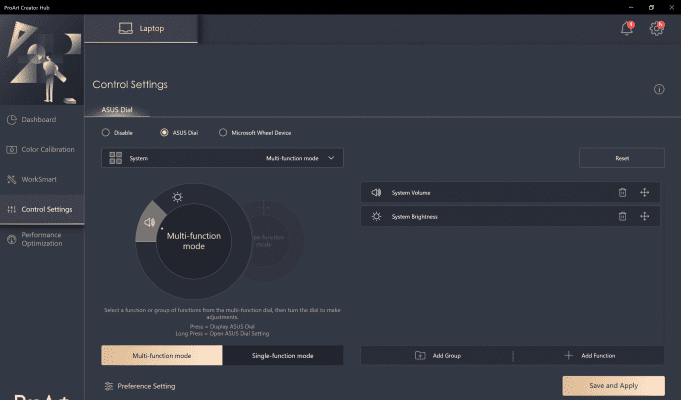Click the System Volume speaker icon
Screen dimensions: 681x400
pyautogui.click(x=376, y=192)
